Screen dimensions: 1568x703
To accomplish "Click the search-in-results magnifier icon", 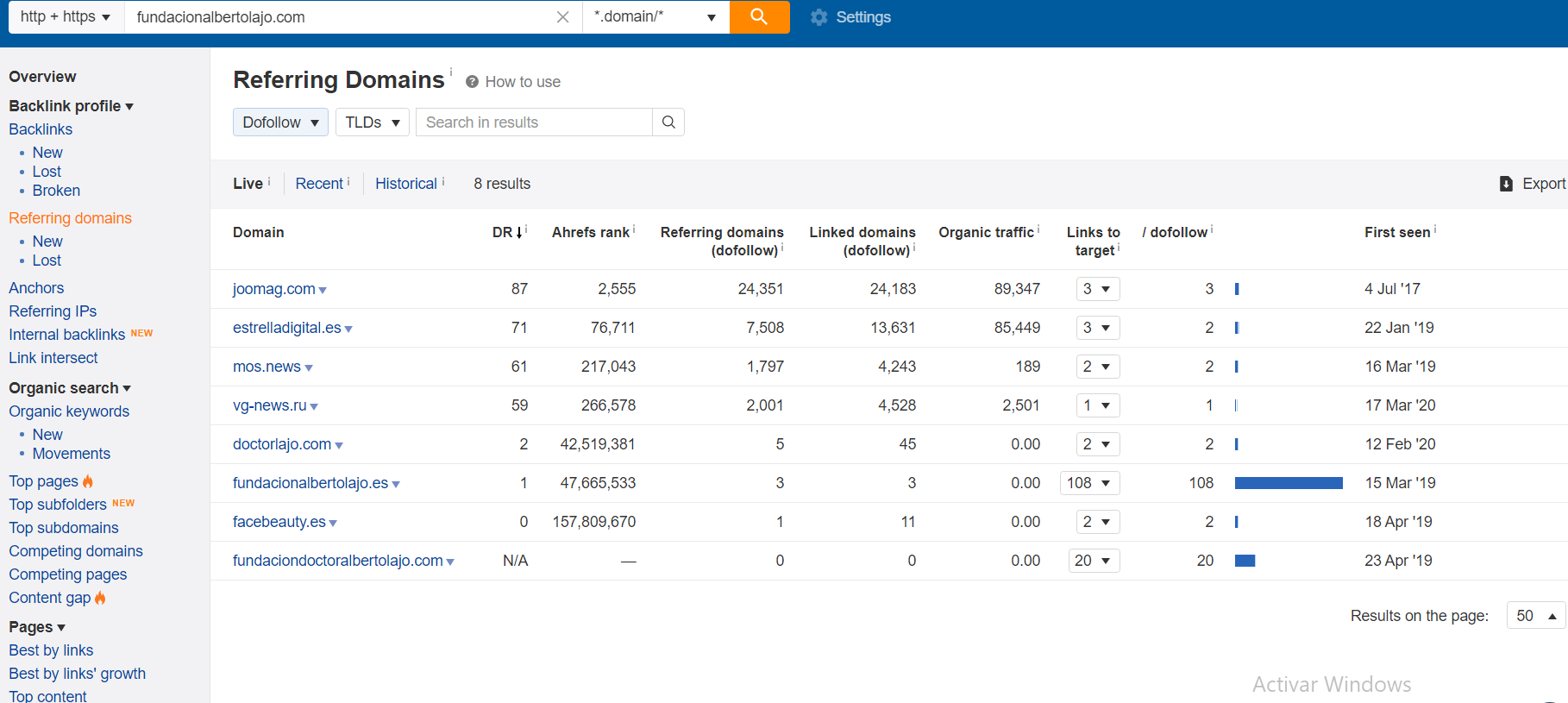I will (668, 122).
